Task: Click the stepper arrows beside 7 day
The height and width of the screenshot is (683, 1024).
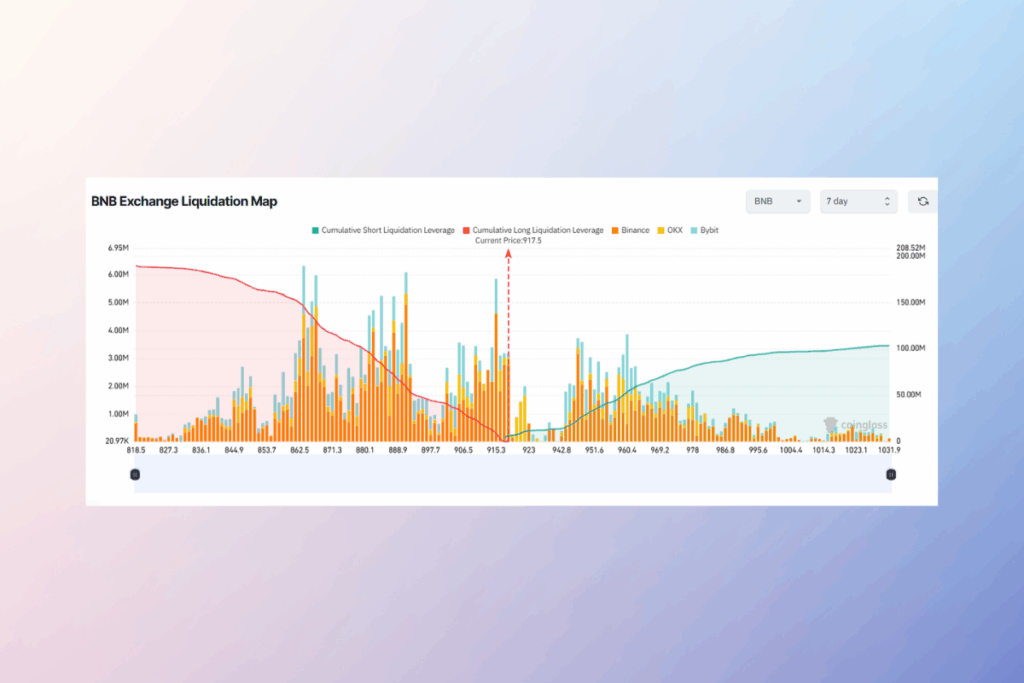Action: pyautogui.click(x=888, y=201)
